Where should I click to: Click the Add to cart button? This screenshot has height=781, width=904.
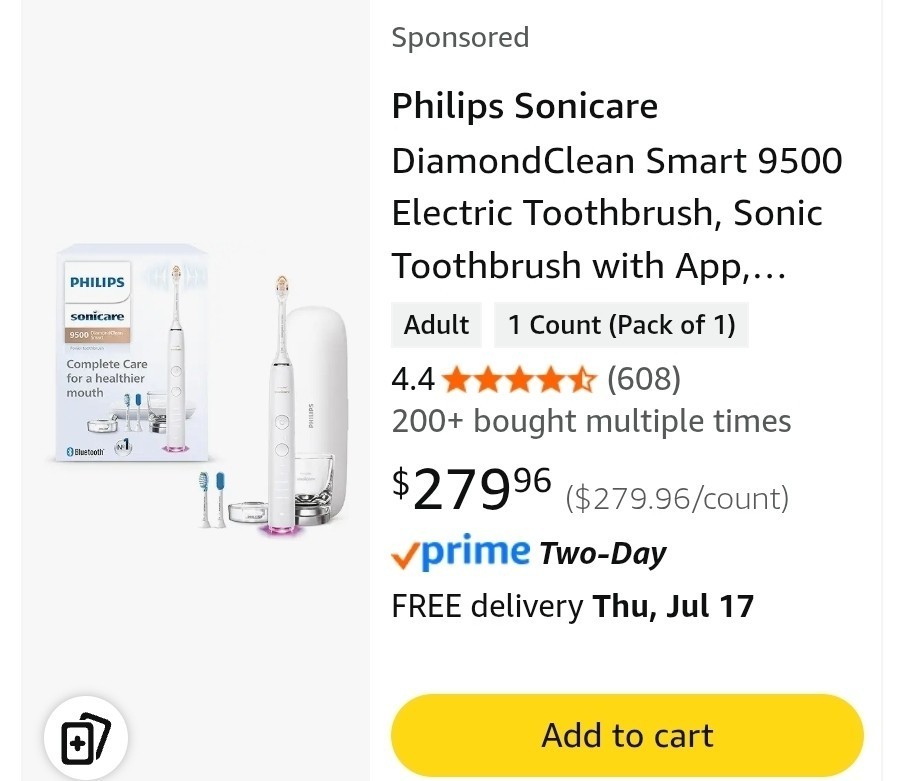tap(627, 735)
